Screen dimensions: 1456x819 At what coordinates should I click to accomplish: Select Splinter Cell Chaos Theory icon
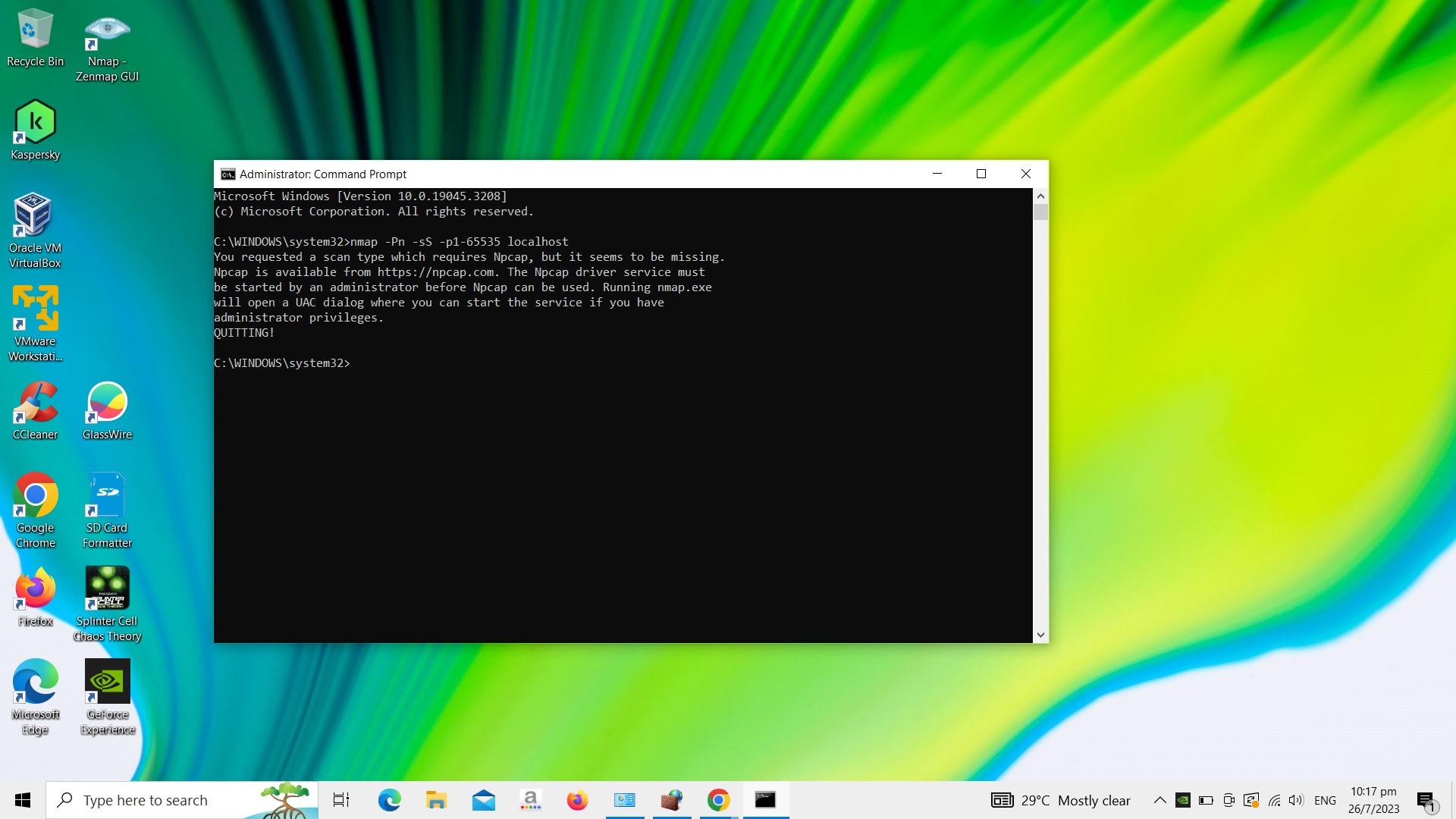click(107, 604)
